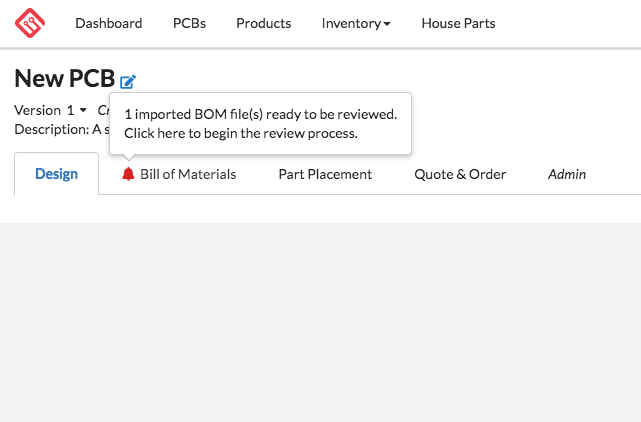
Task: Select the Design tab
Action: [x=56, y=174]
